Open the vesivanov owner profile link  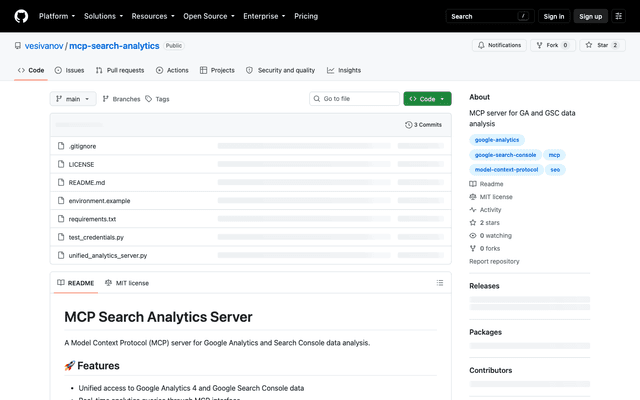44,46
